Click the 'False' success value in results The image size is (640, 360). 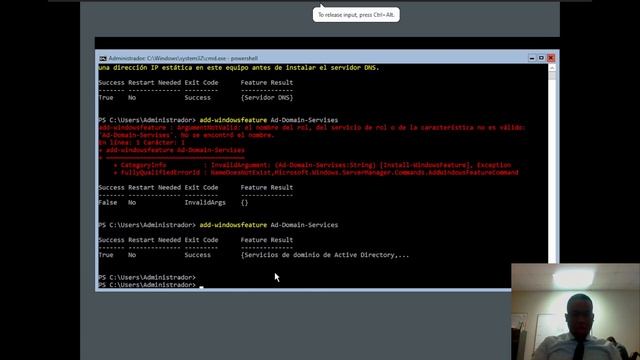[x=108, y=202]
